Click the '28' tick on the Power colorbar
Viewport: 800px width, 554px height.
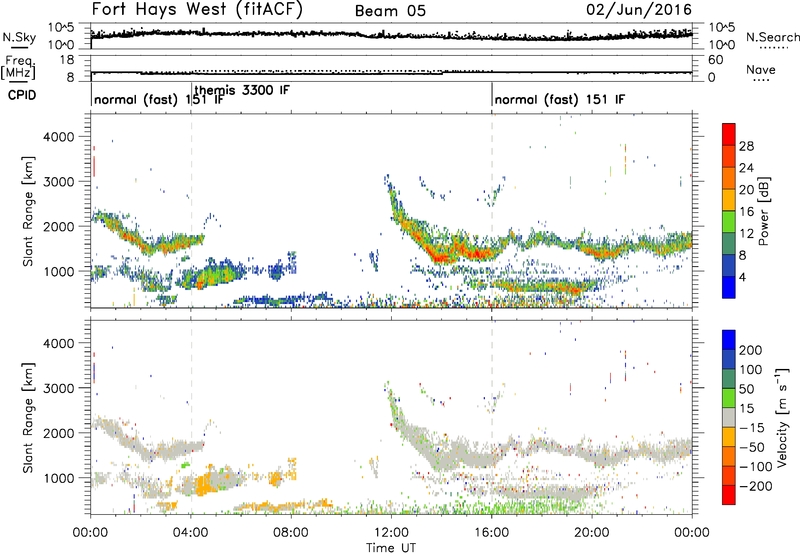pyautogui.click(x=746, y=146)
